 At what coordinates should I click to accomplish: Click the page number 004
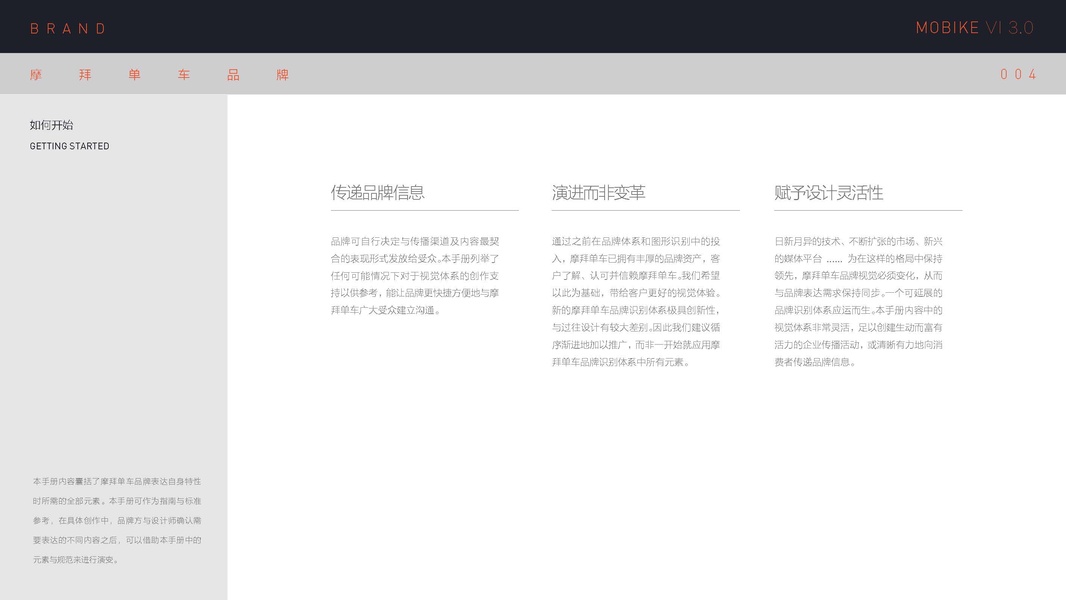1018,75
